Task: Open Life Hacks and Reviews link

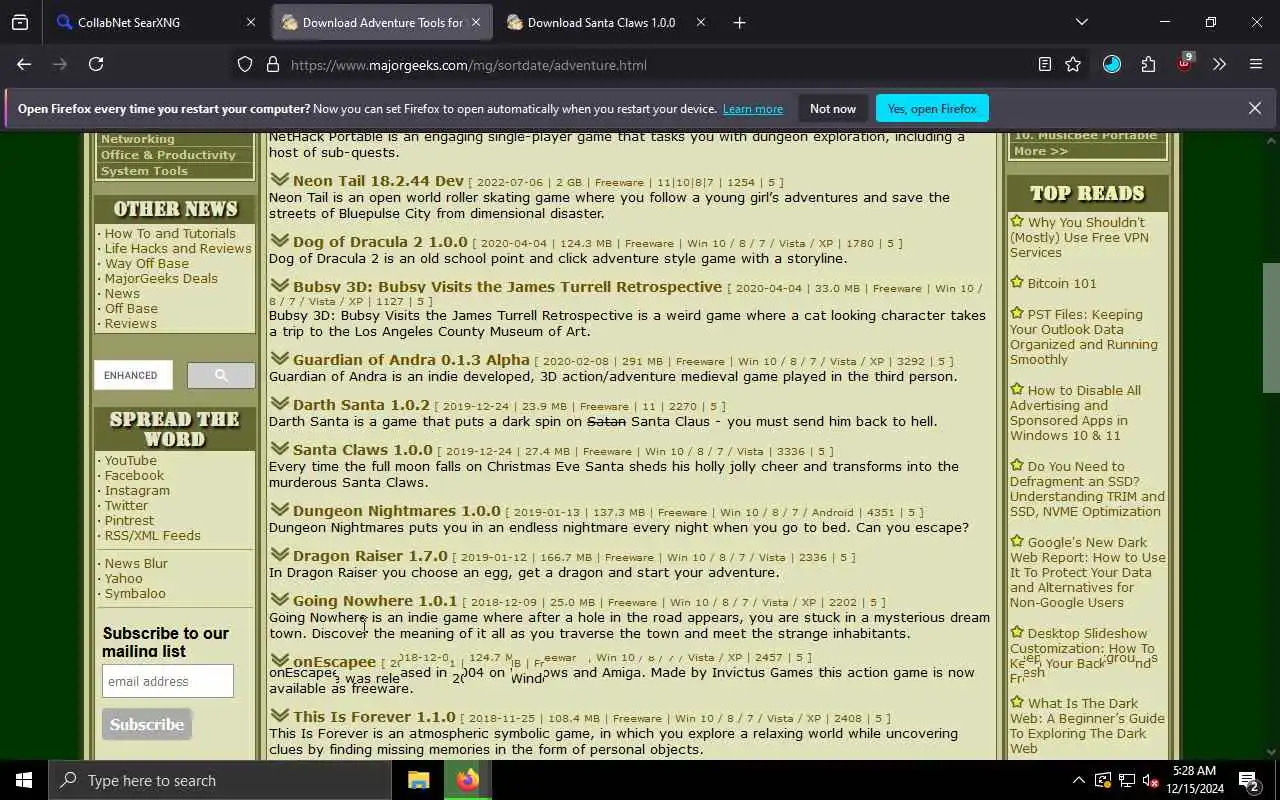Action: tap(178, 248)
